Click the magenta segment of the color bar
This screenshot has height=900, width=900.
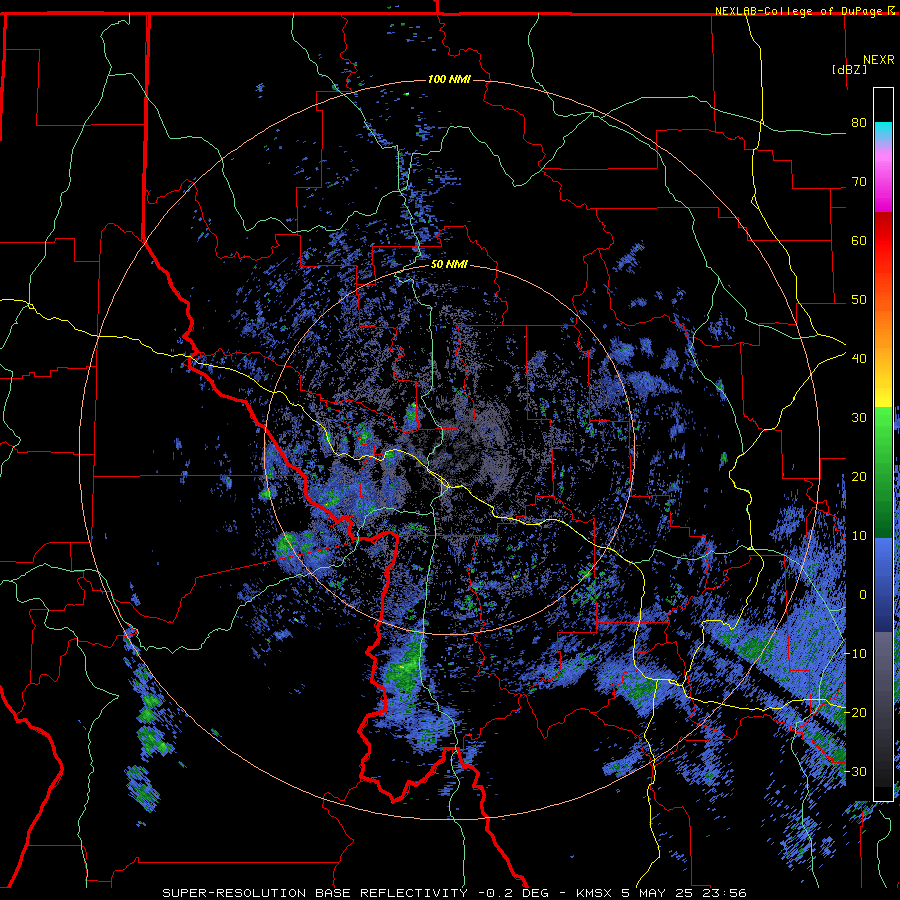coord(883,184)
